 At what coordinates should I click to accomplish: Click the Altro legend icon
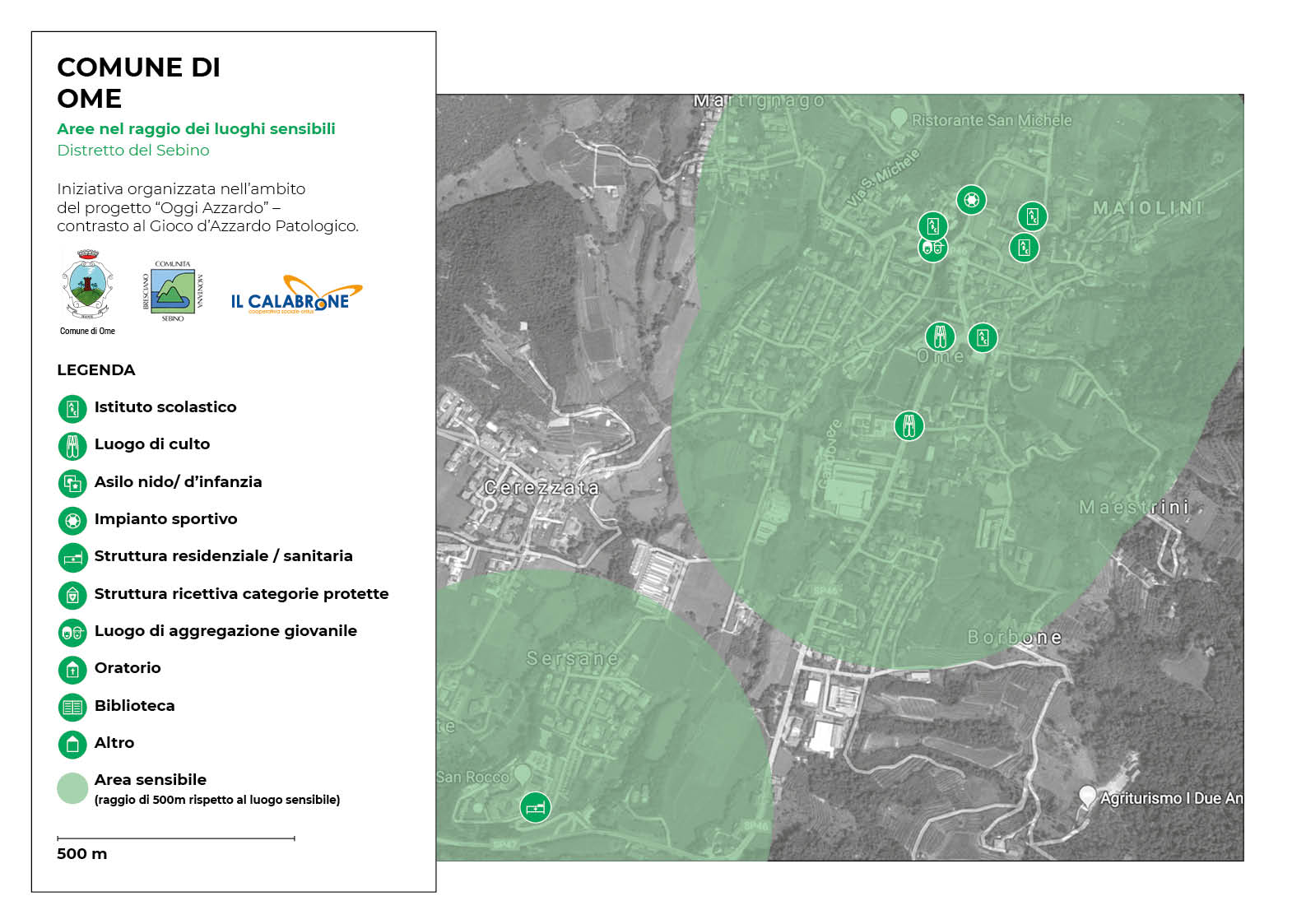[x=72, y=745]
